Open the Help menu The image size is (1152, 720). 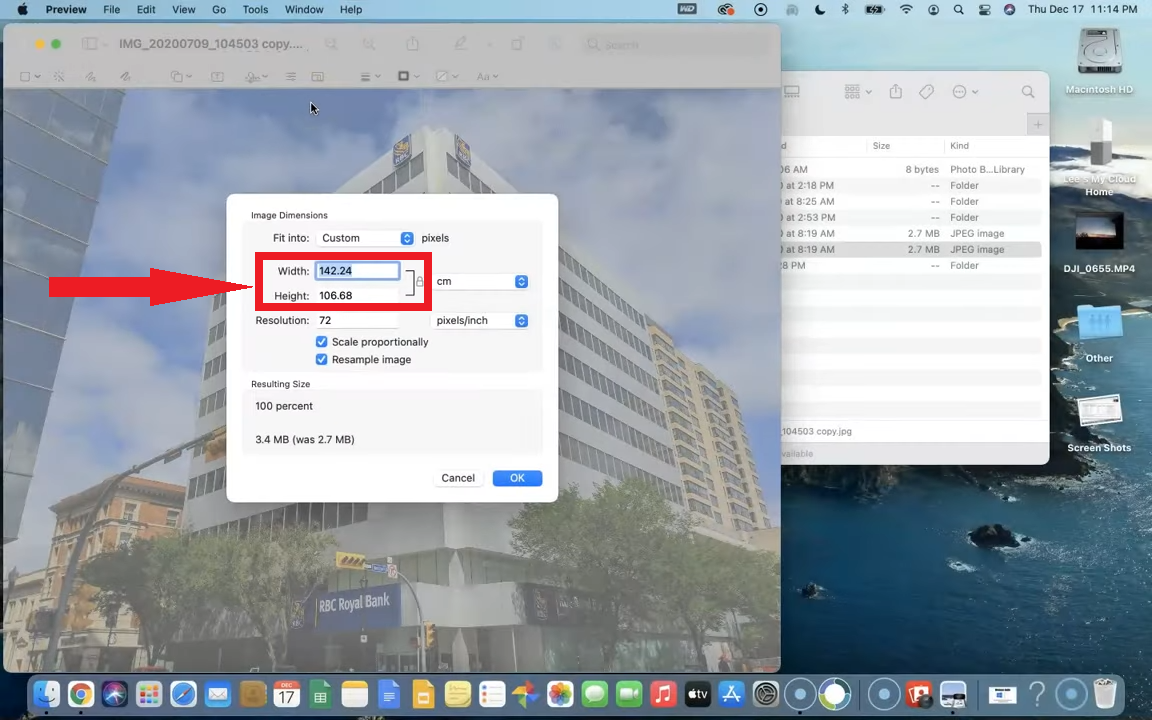[351, 10]
